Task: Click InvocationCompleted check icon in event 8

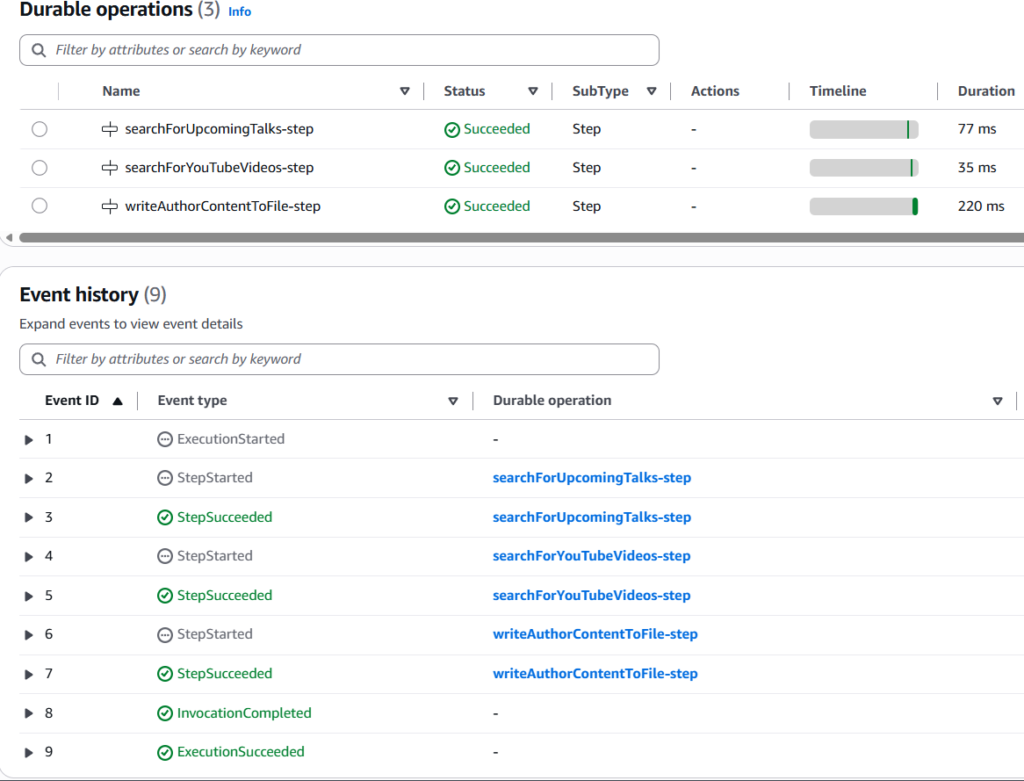Action: point(165,713)
